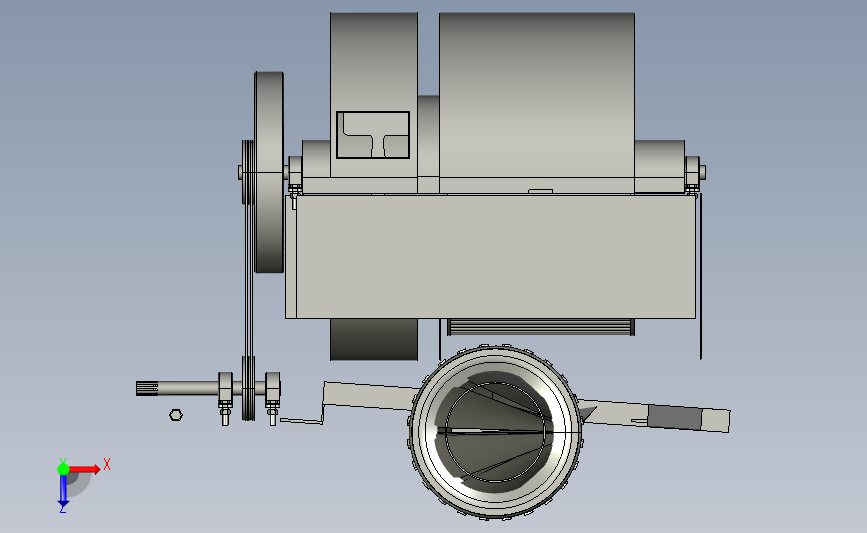Select the drive belt between the two pulleys
The width and height of the screenshot is (867, 533).
click(248, 282)
